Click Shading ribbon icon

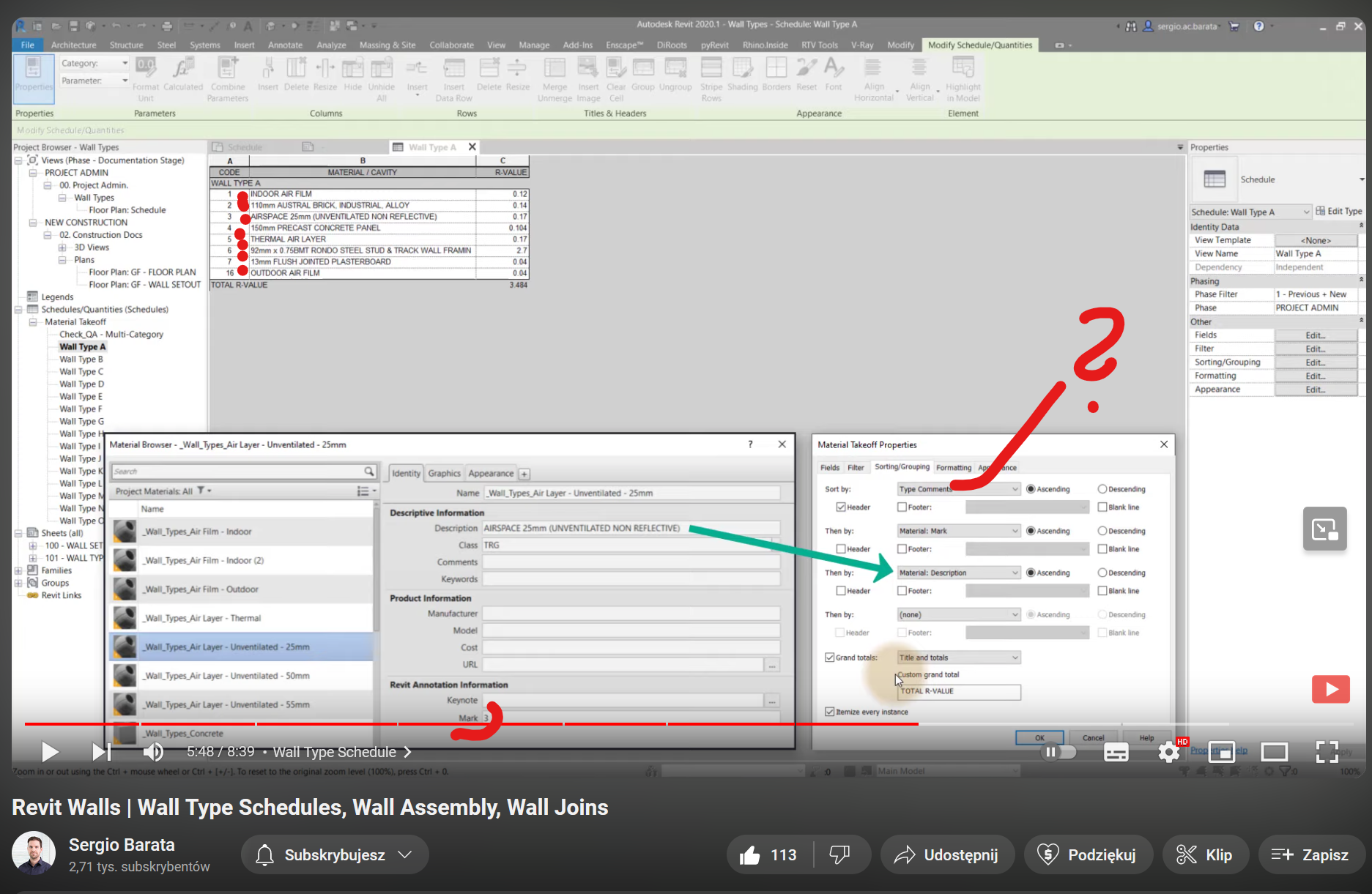click(x=742, y=75)
